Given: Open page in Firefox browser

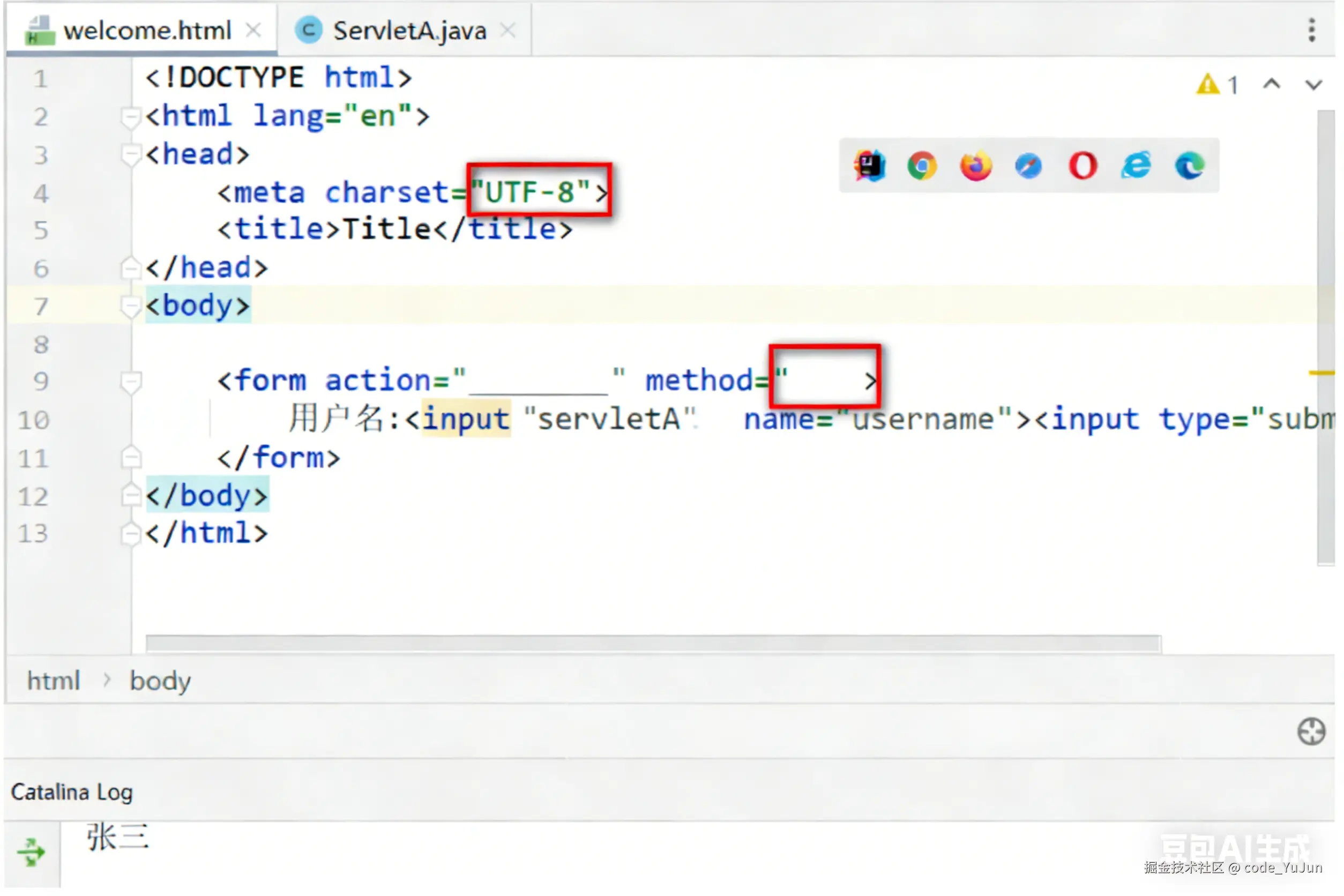Looking at the screenshot, I should point(975,166).
